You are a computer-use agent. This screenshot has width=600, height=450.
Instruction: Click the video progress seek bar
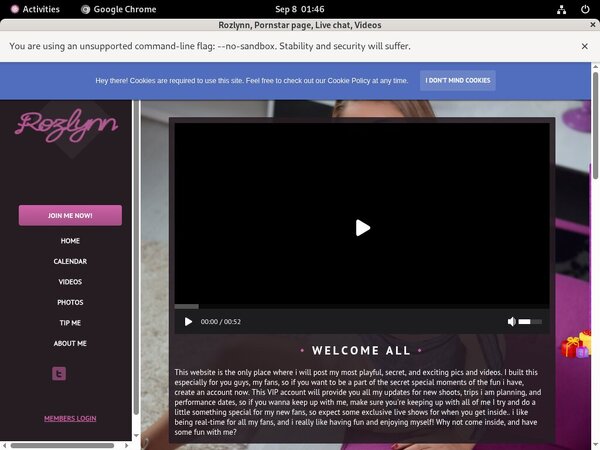[361, 306]
